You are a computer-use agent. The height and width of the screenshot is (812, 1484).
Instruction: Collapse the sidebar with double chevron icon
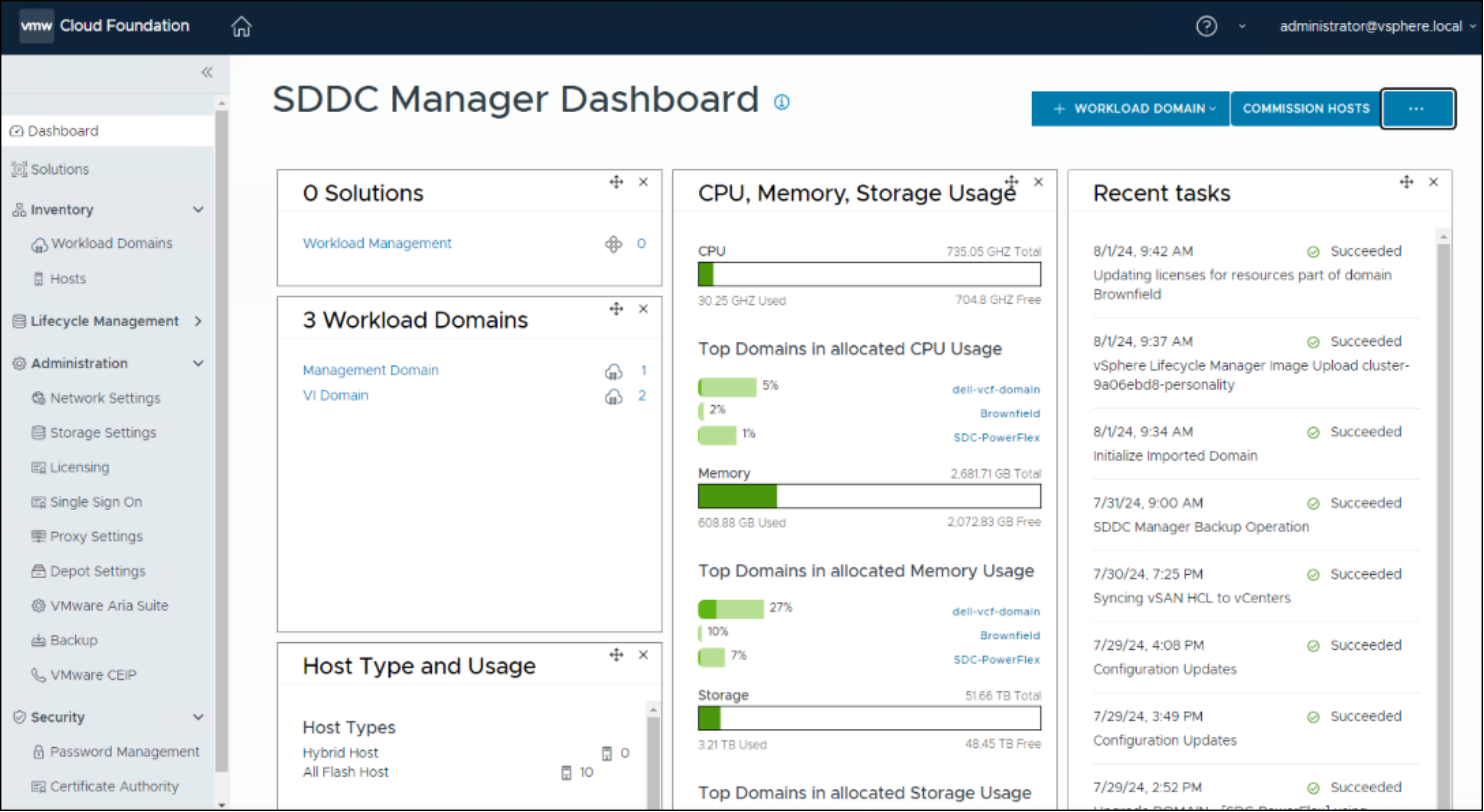(x=207, y=72)
